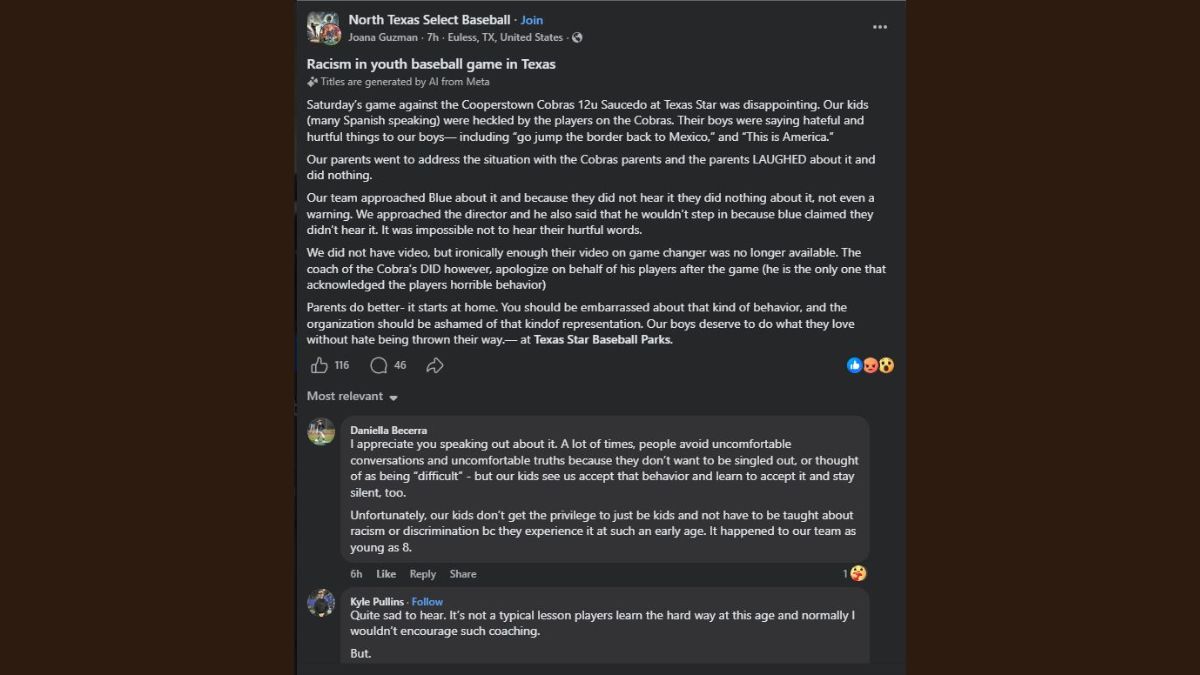Join the North Texas Select Baseball group
Screen dimensions: 1200x675
tap(532, 20)
